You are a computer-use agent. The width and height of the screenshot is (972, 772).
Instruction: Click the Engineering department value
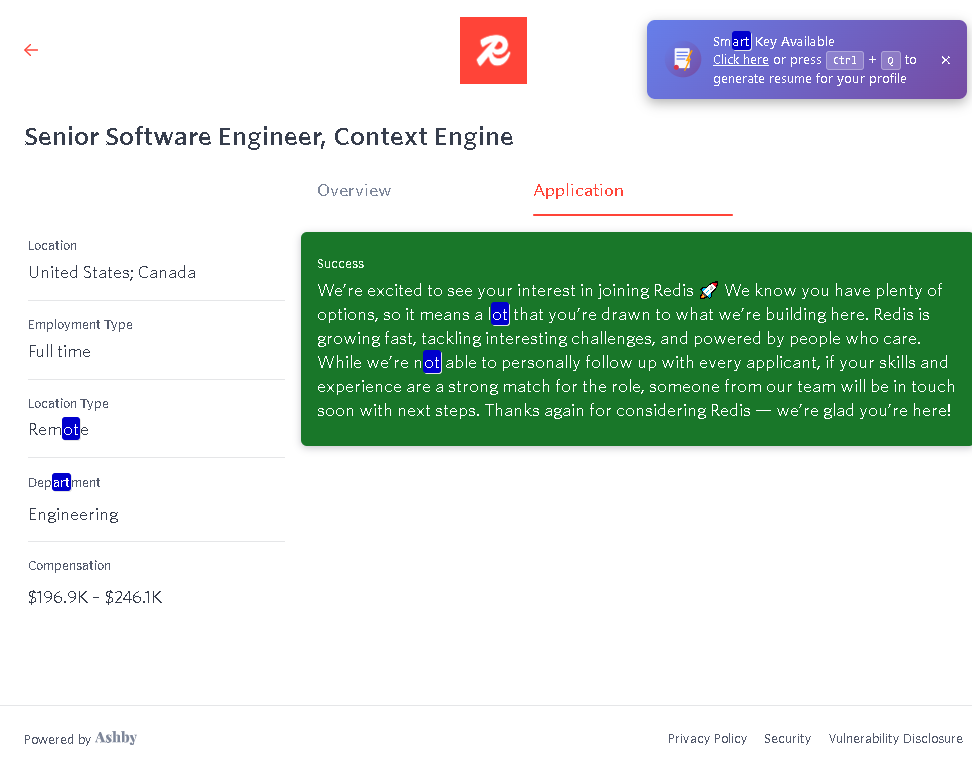(73, 515)
